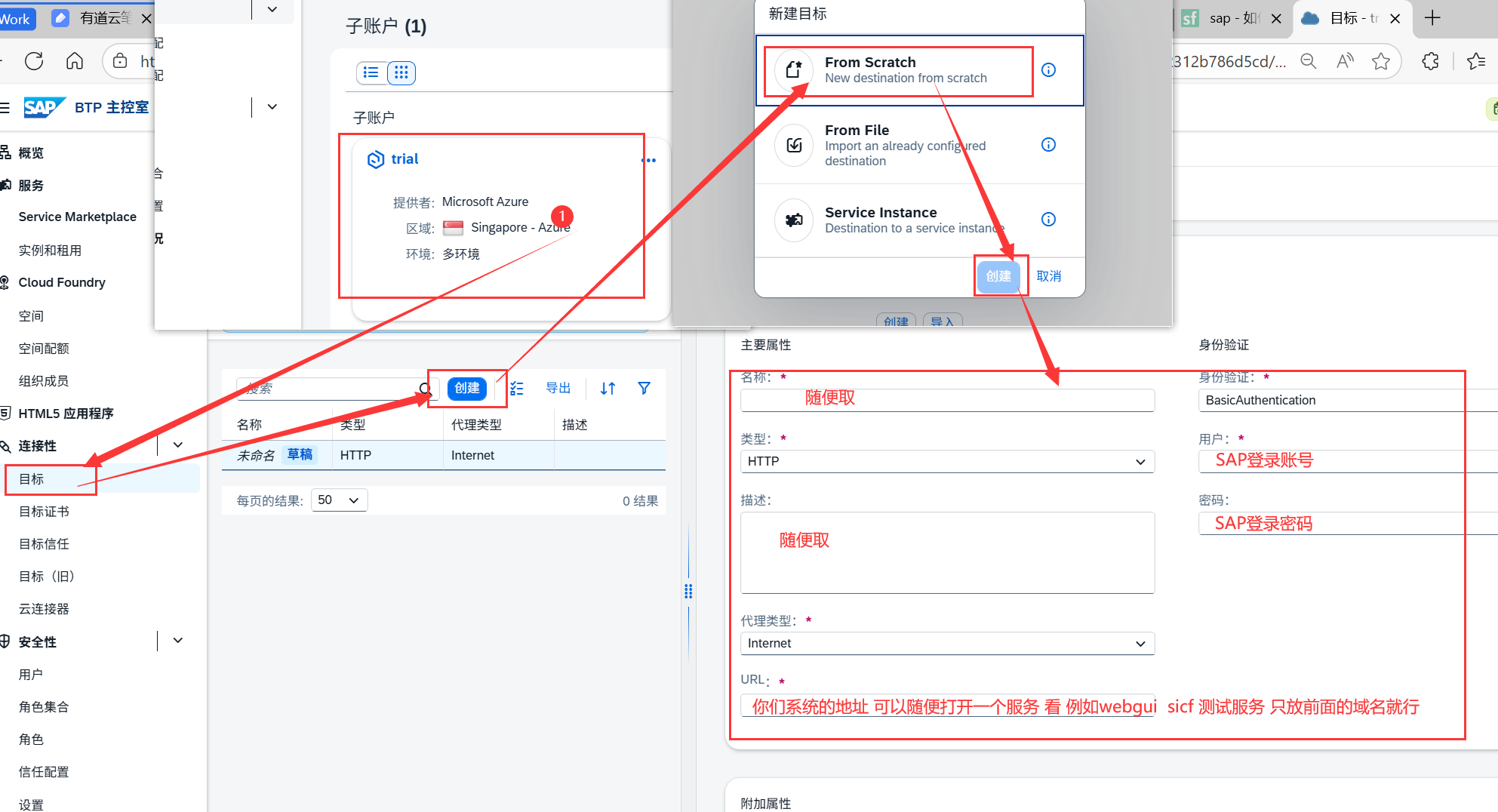Switch subaccounts to grid view
The height and width of the screenshot is (812, 1498).
(401, 72)
